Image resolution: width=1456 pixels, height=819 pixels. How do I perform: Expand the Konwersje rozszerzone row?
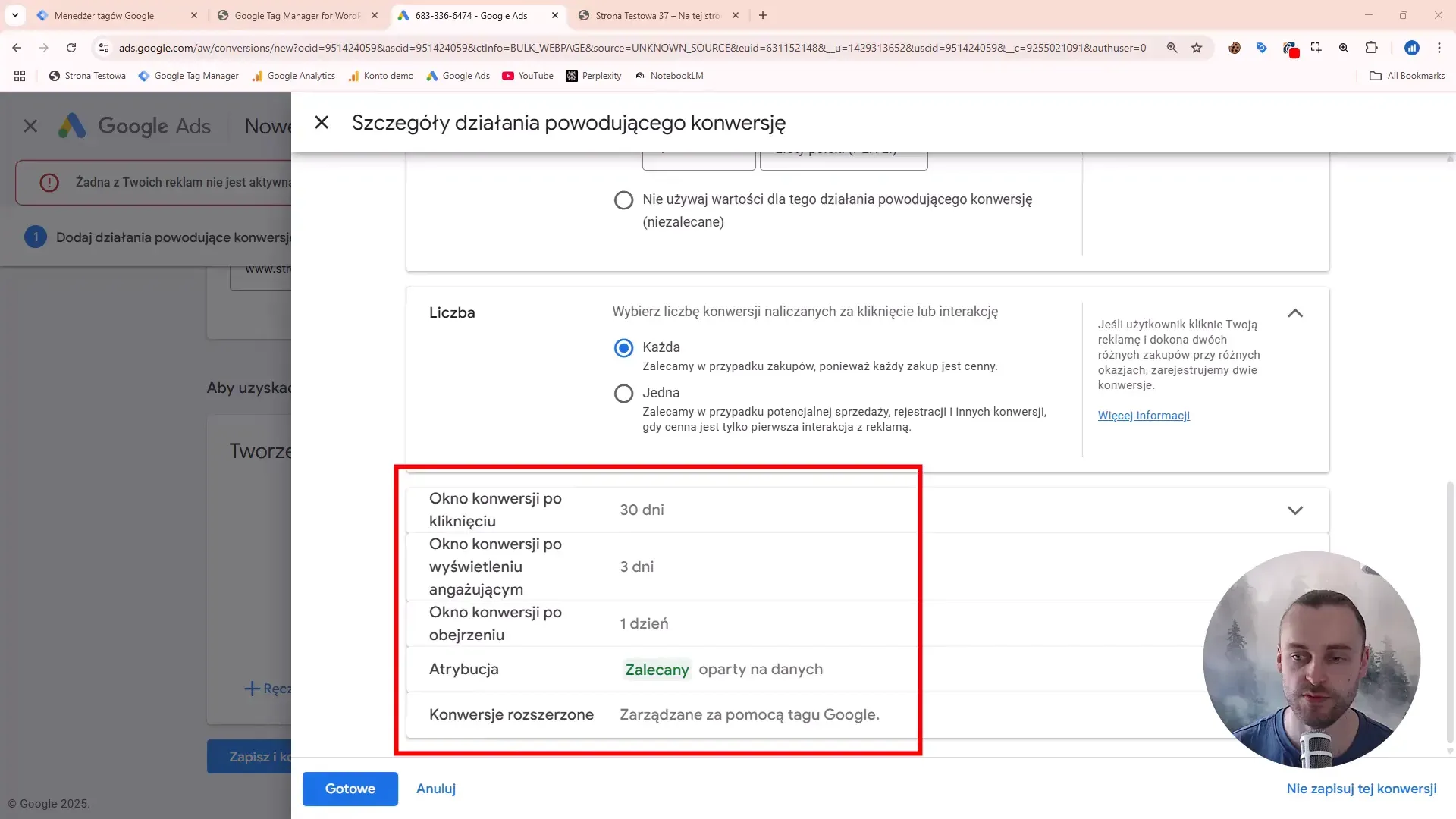point(867,715)
